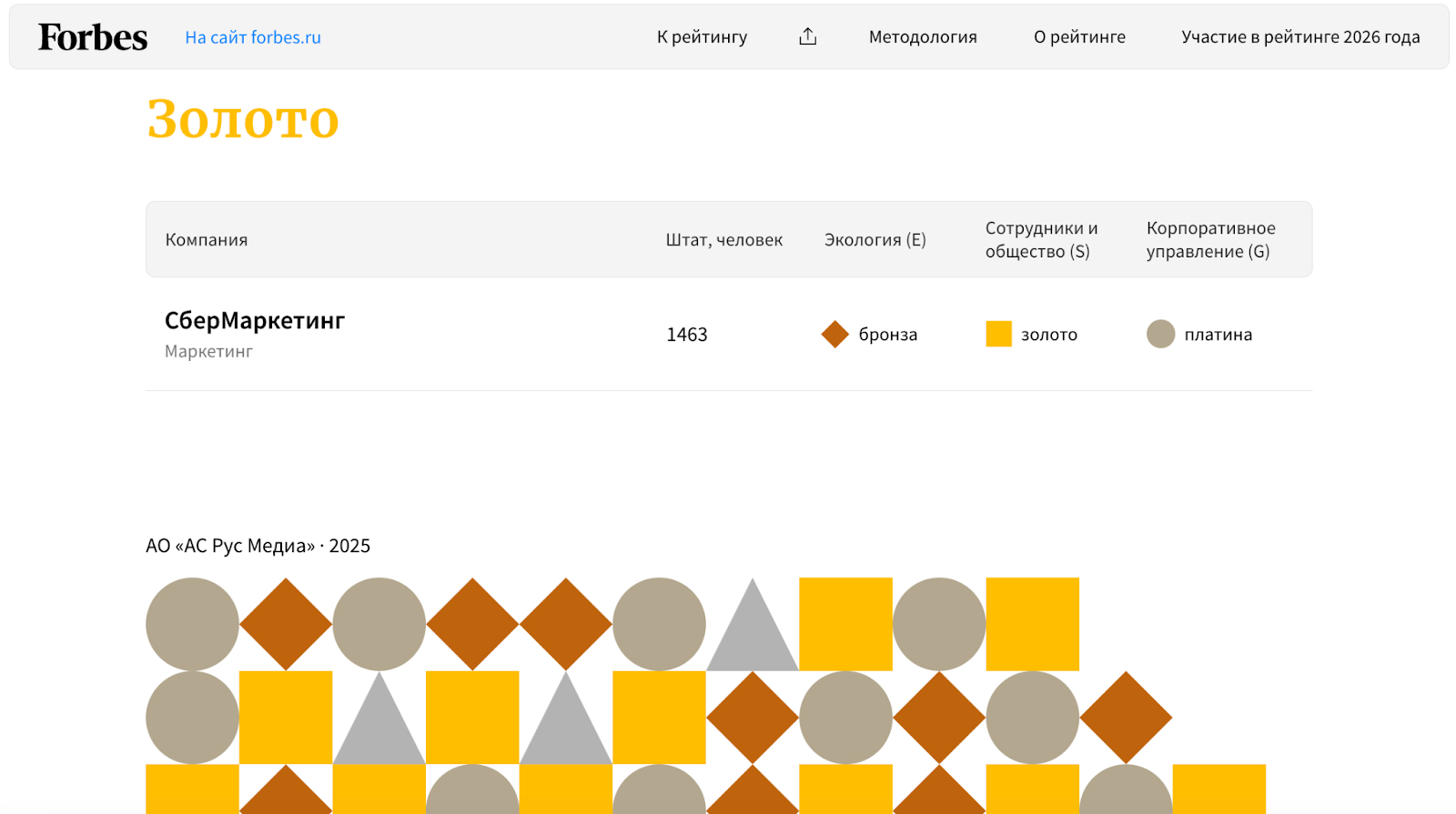This screenshot has width=1456, height=814.
Task: Click the bronze diamond icon for Экология
Action: (x=834, y=335)
